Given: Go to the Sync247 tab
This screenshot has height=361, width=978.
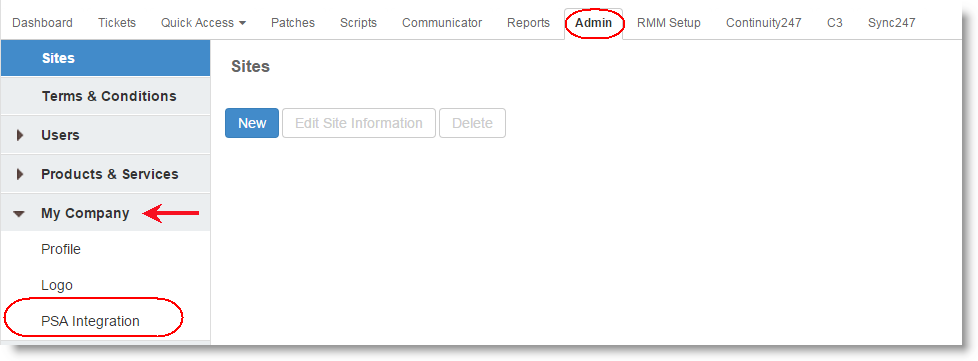Looking at the screenshot, I should point(891,23).
